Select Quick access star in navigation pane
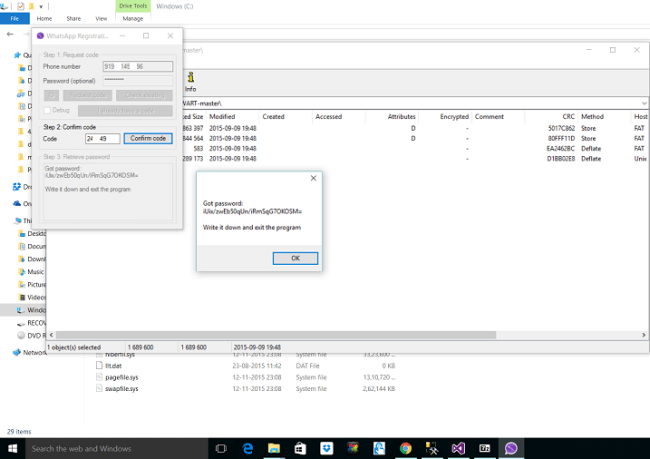The height and width of the screenshot is (459, 650). tap(17, 55)
